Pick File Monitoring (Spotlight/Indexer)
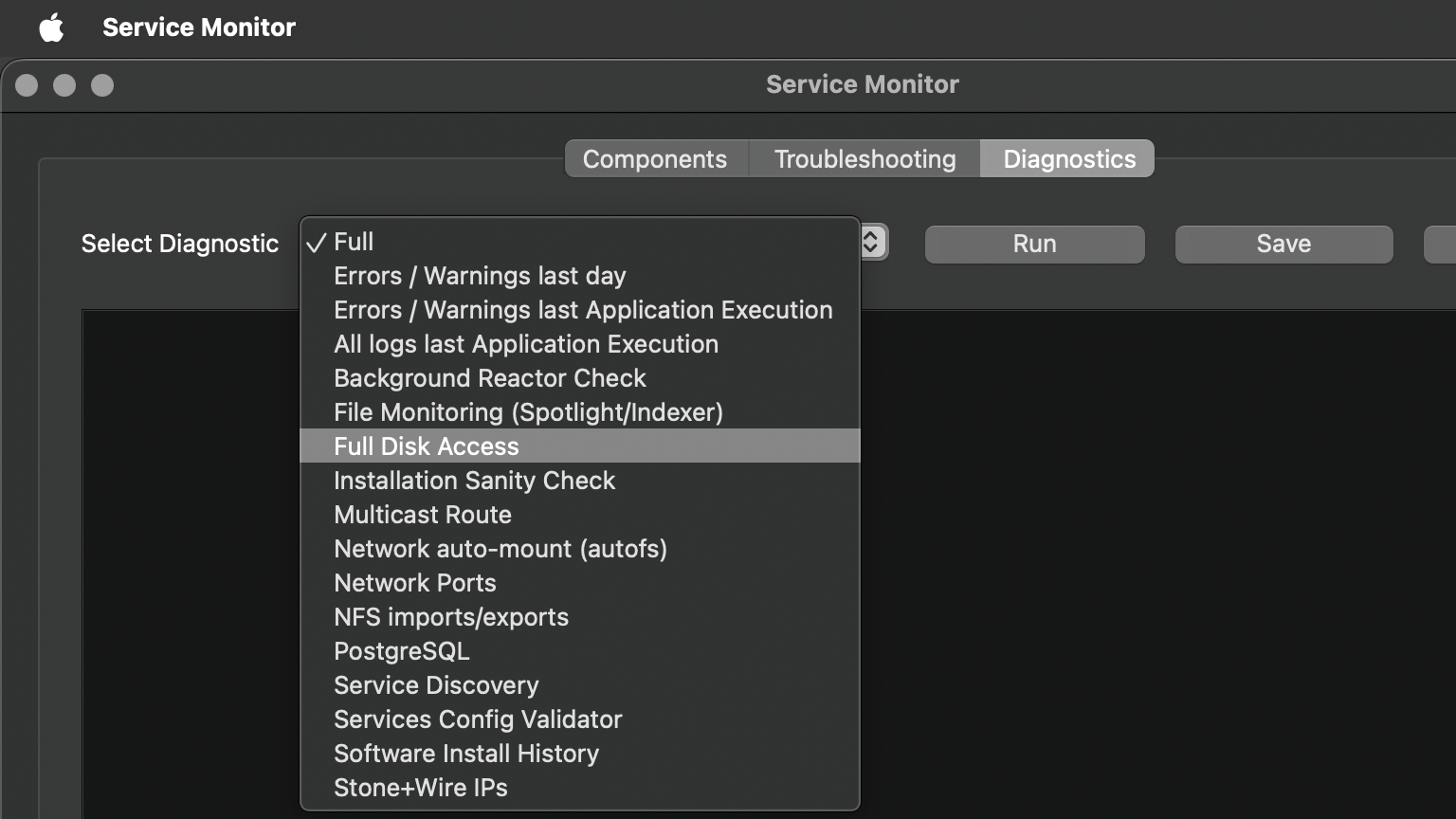The width and height of the screenshot is (1456, 819). point(528,412)
